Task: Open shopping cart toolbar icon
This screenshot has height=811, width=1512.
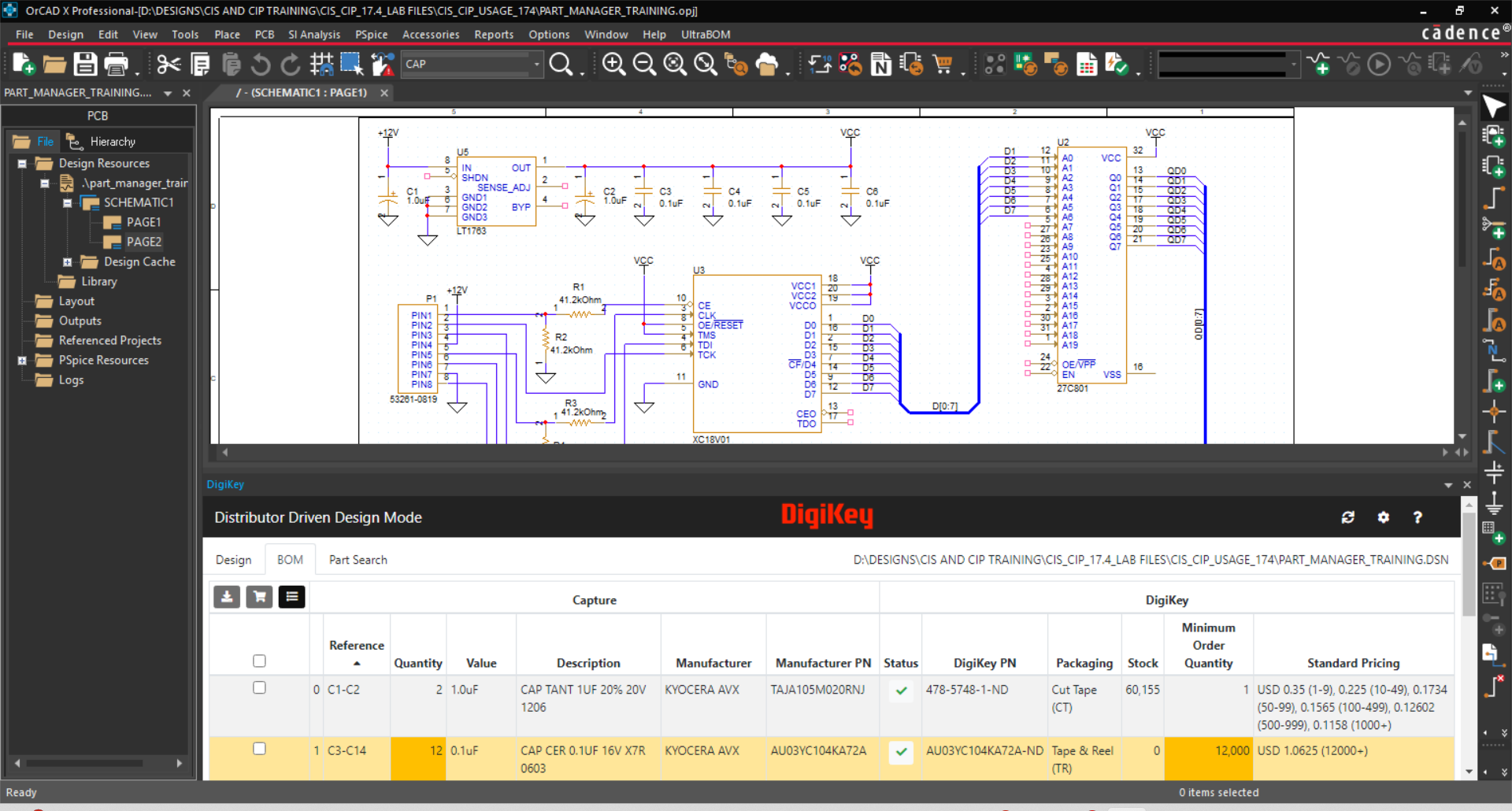Action: (x=943, y=64)
